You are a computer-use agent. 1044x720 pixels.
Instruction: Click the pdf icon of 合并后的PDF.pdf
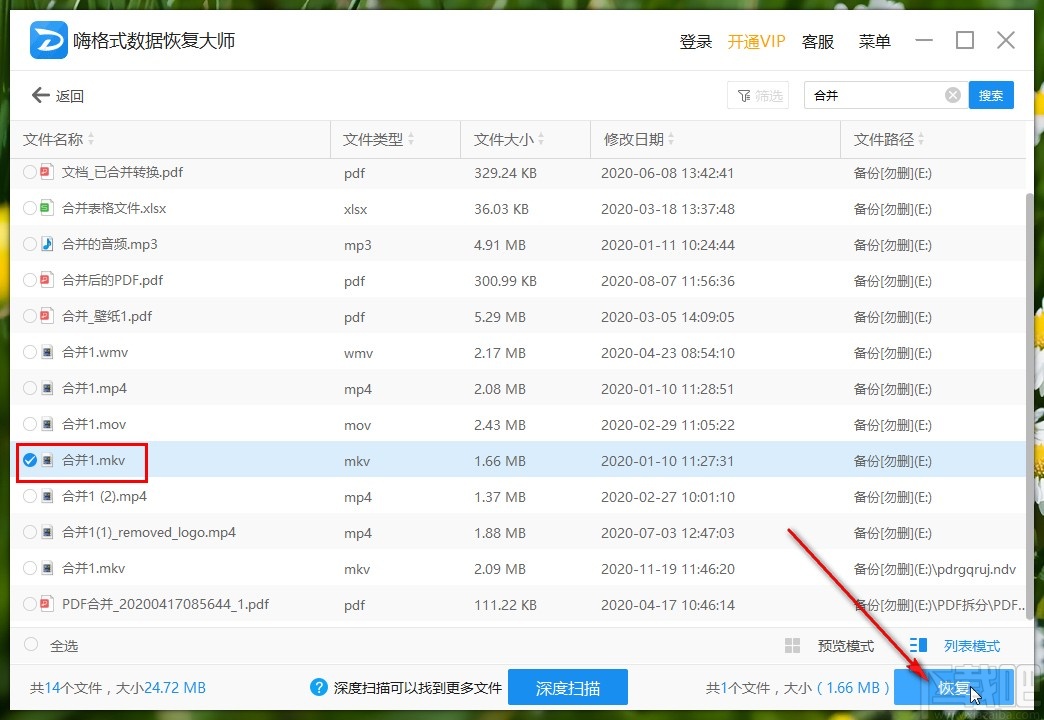[46, 280]
